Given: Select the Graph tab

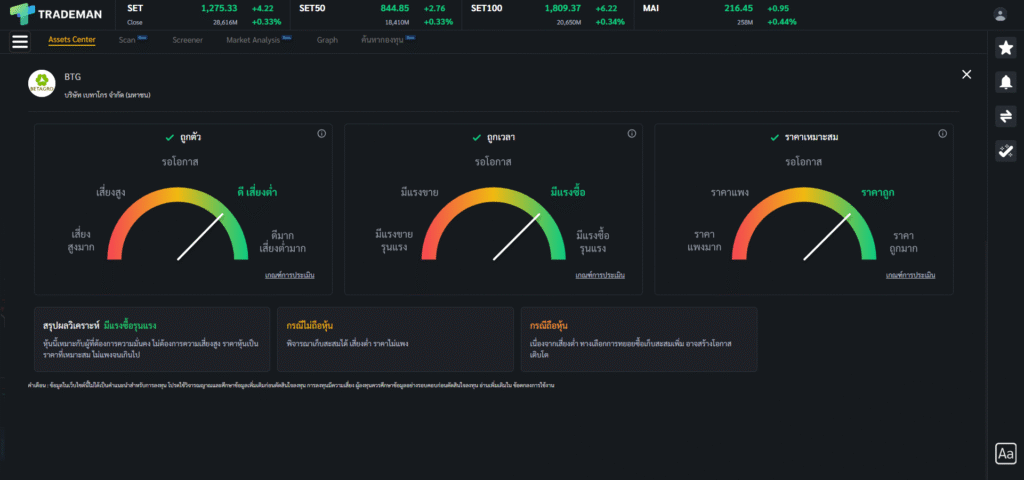Looking at the screenshot, I should 327,40.
